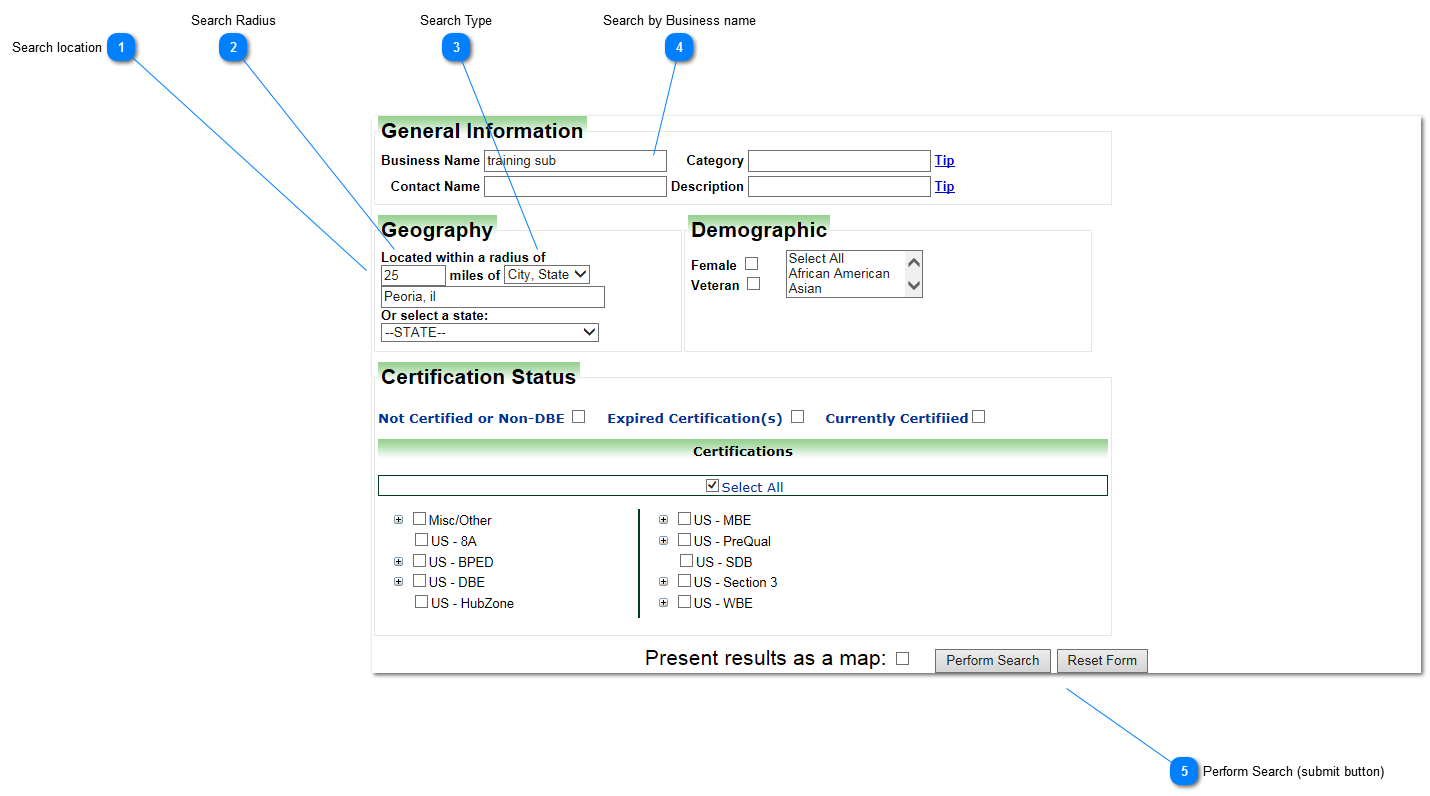Check the US - 8A certification box
Image resolution: width=1430 pixels, height=796 pixels.
[421, 540]
